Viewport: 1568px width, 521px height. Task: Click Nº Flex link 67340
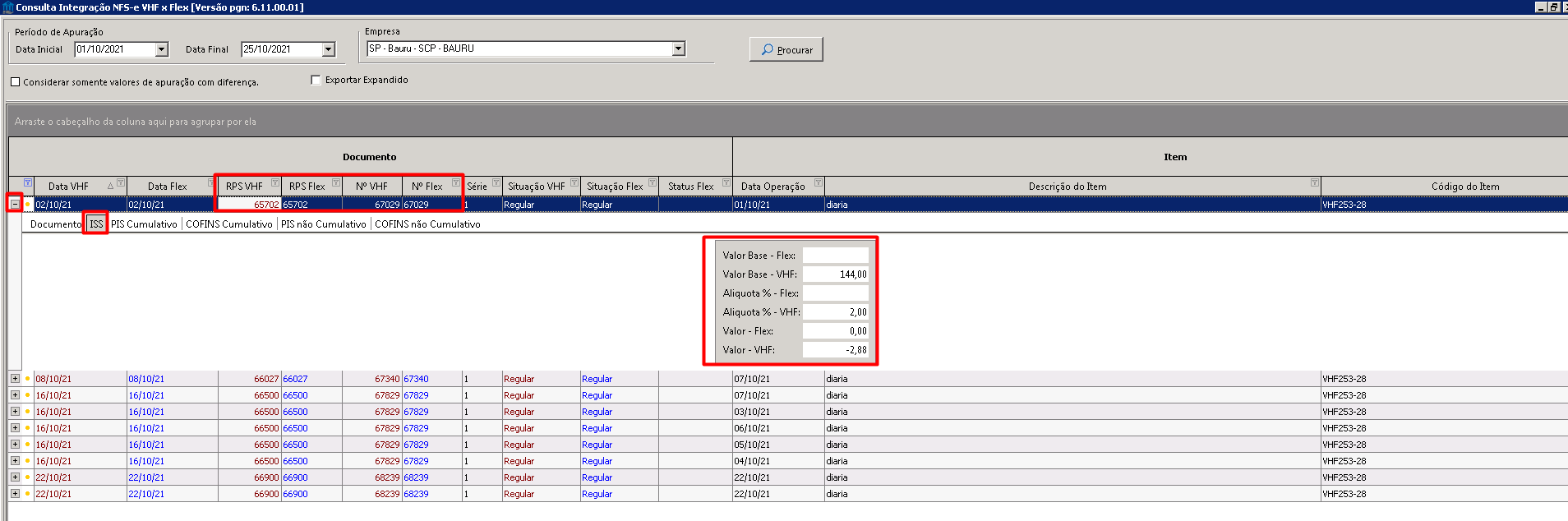click(x=416, y=379)
